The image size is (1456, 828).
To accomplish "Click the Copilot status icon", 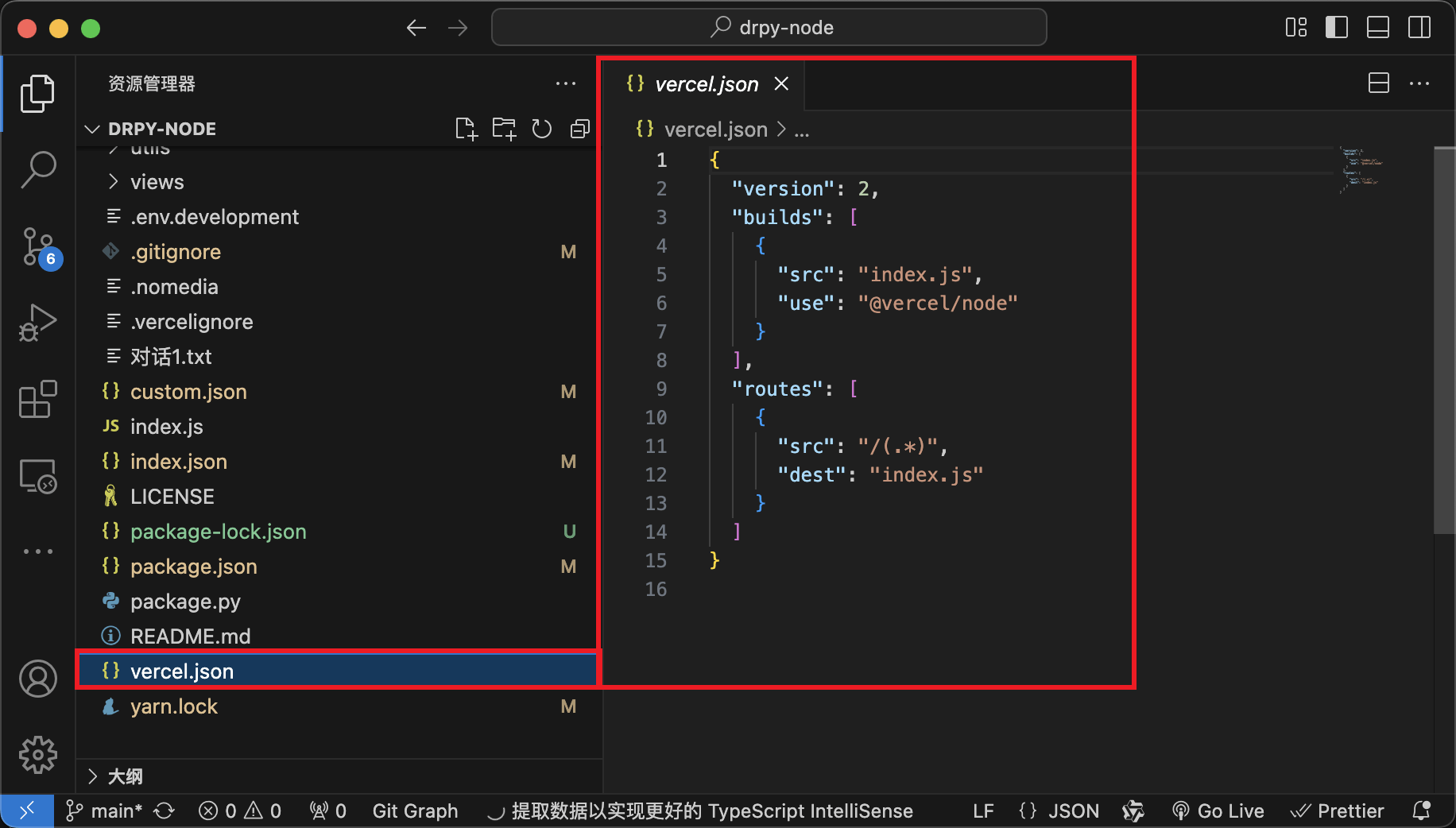I will tap(1133, 811).
